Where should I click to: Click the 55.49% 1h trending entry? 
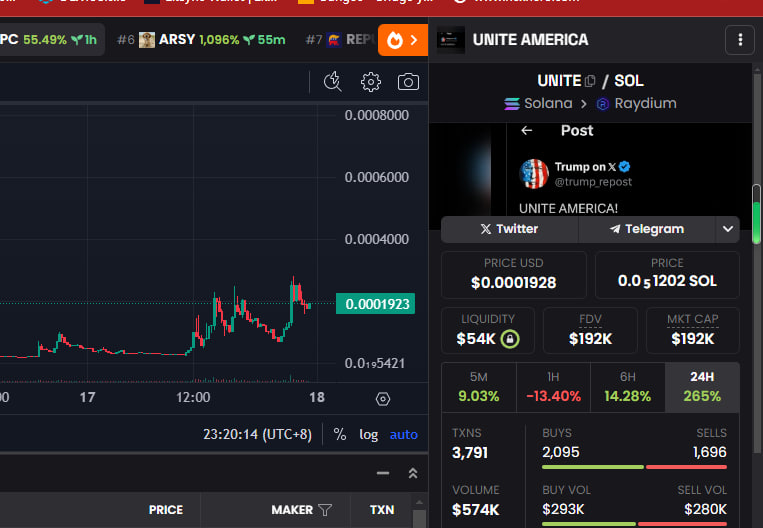(x=52, y=40)
